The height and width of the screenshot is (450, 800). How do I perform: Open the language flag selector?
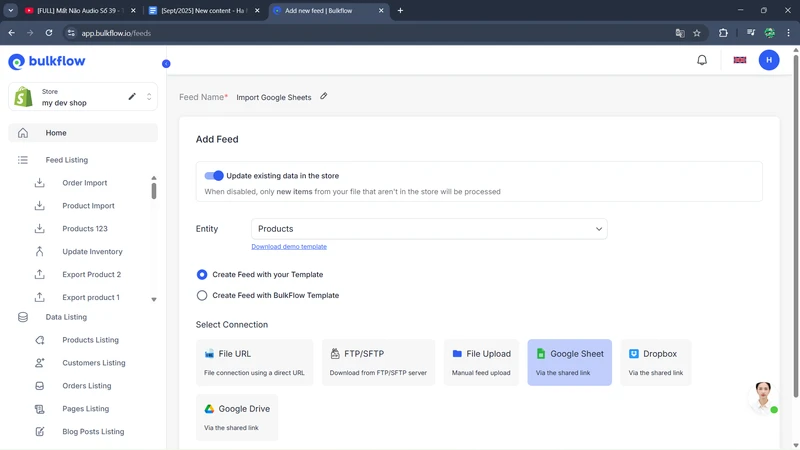[x=740, y=60]
